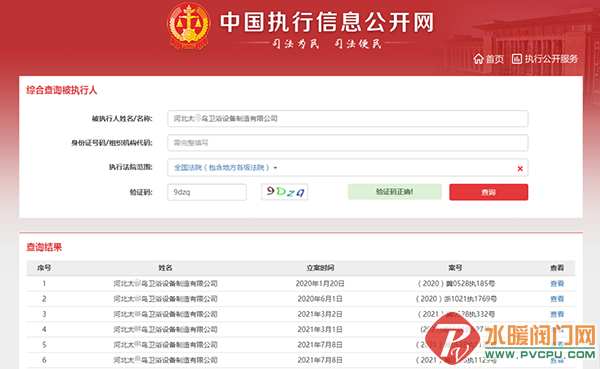Click the icon beside 执行公开服务
Viewport: 600px width, 369px height.
pyautogui.click(x=517, y=59)
